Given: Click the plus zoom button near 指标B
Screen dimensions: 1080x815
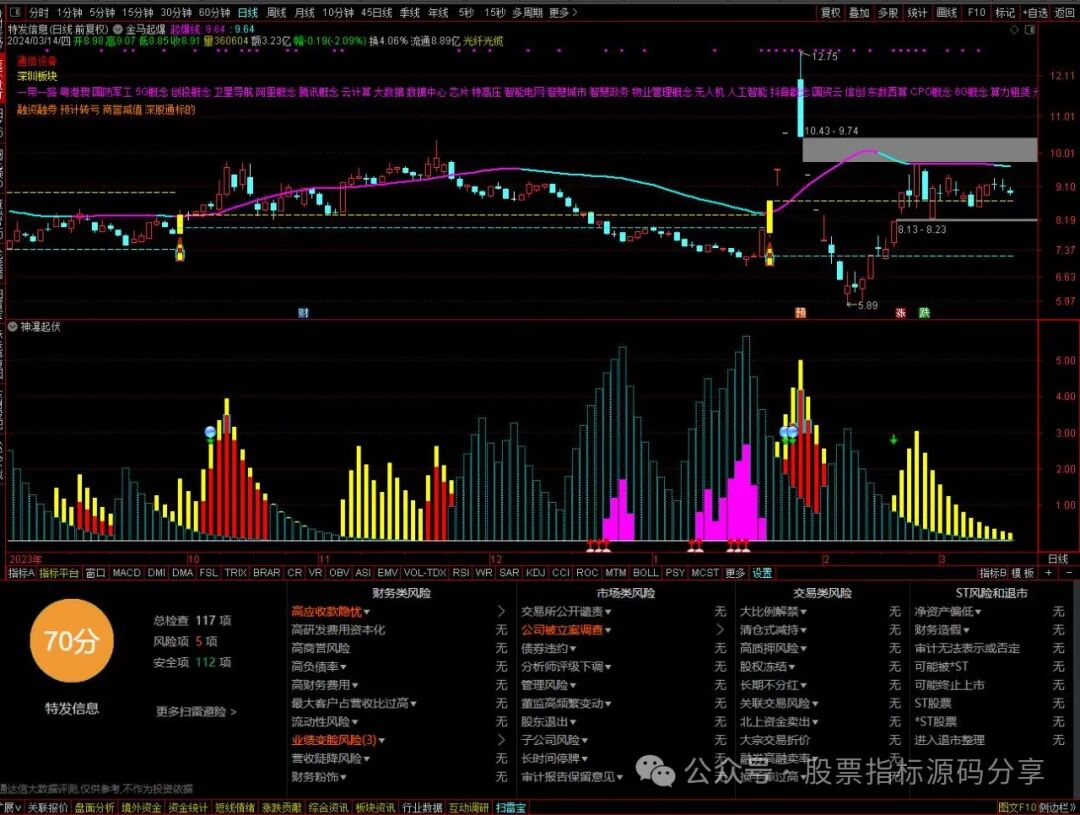Looking at the screenshot, I should (1049, 572).
